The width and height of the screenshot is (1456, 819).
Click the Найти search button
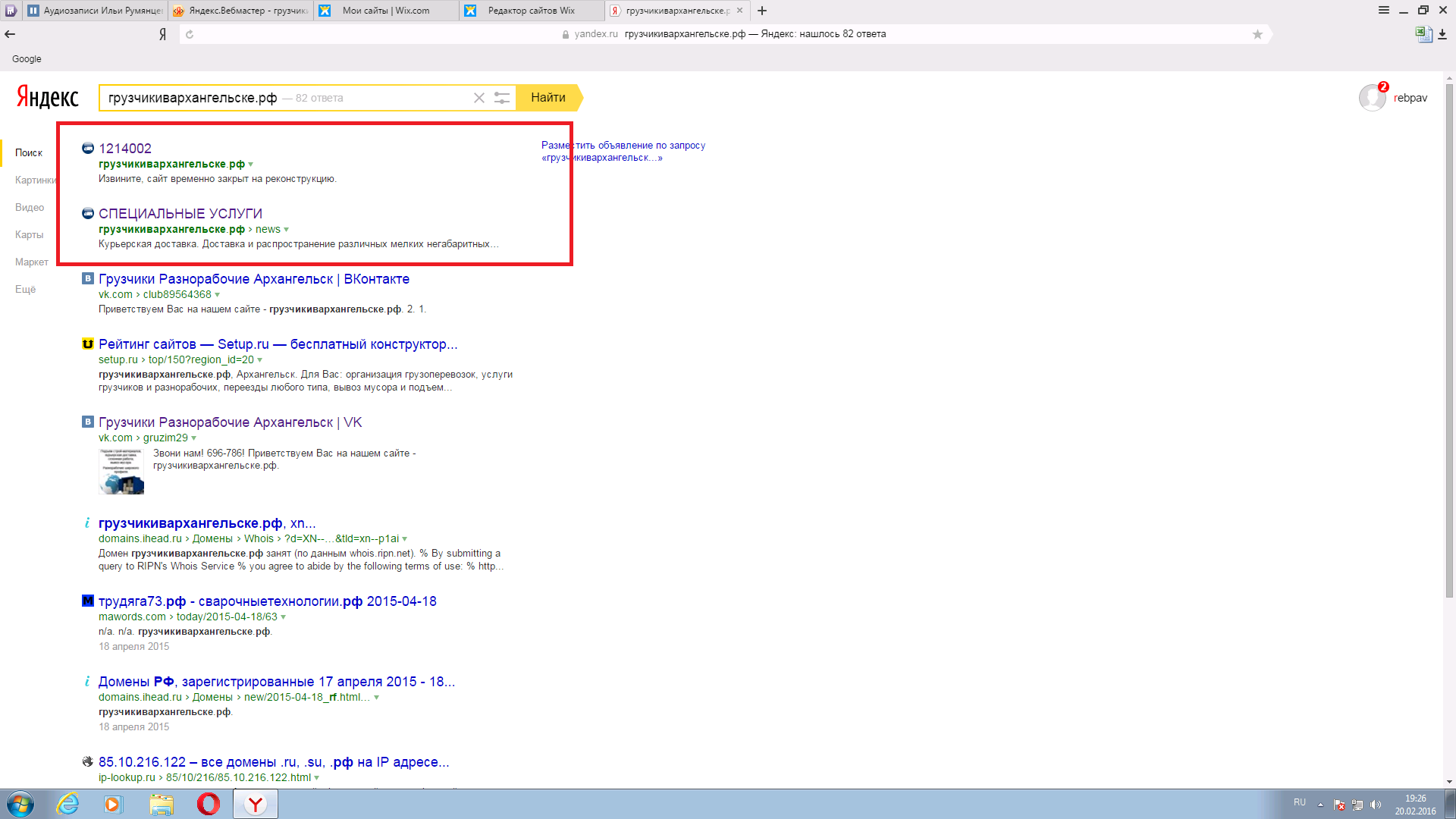pyautogui.click(x=548, y=98)
